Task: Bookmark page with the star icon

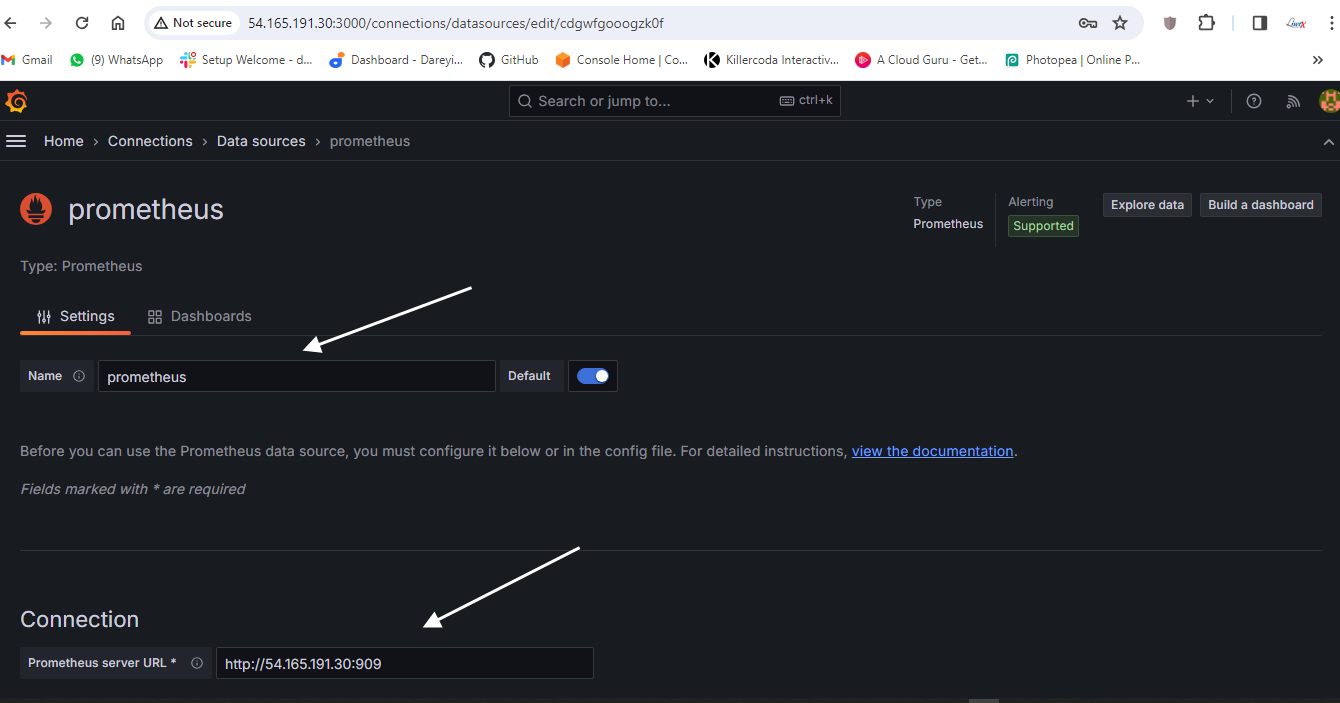Action: point(1120,23)
